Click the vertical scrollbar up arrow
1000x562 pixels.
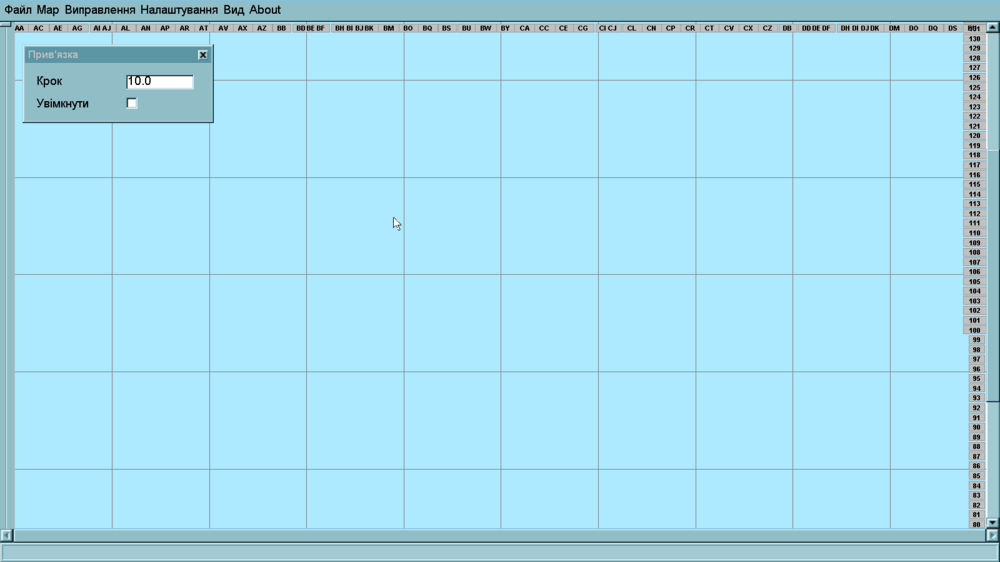(x=992, y=27)
